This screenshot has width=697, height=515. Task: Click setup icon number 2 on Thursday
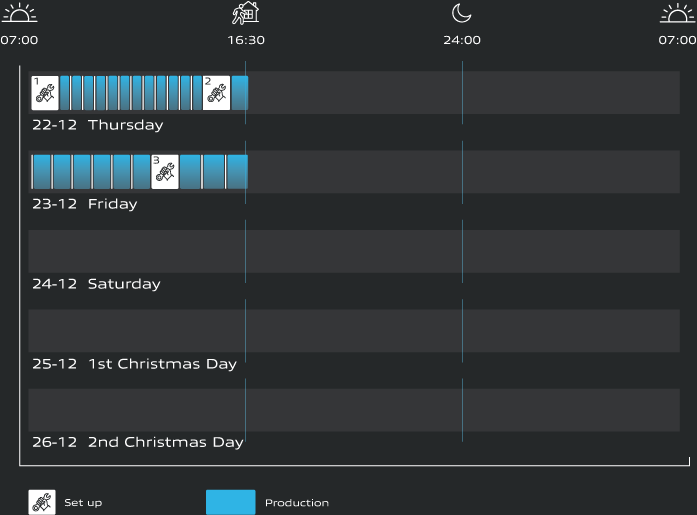point(216,93)
